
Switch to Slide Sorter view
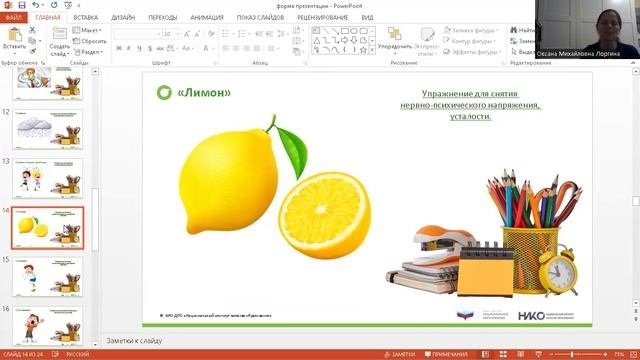(503, 354)
